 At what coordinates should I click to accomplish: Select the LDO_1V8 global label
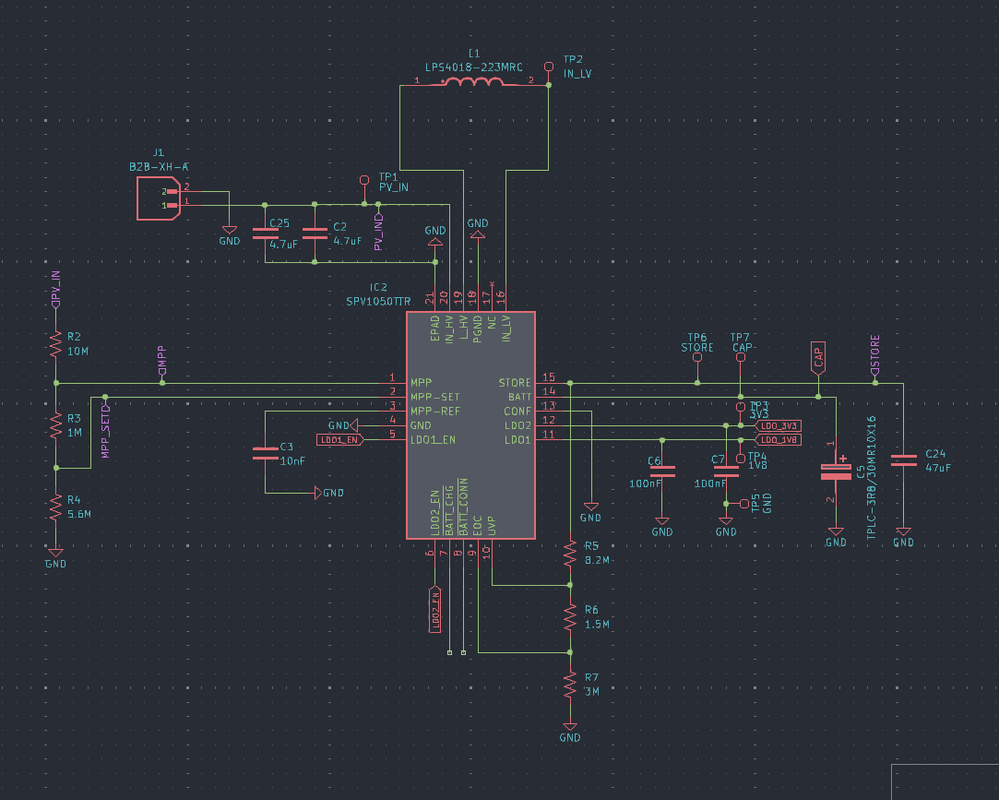[x=777, y=440]
